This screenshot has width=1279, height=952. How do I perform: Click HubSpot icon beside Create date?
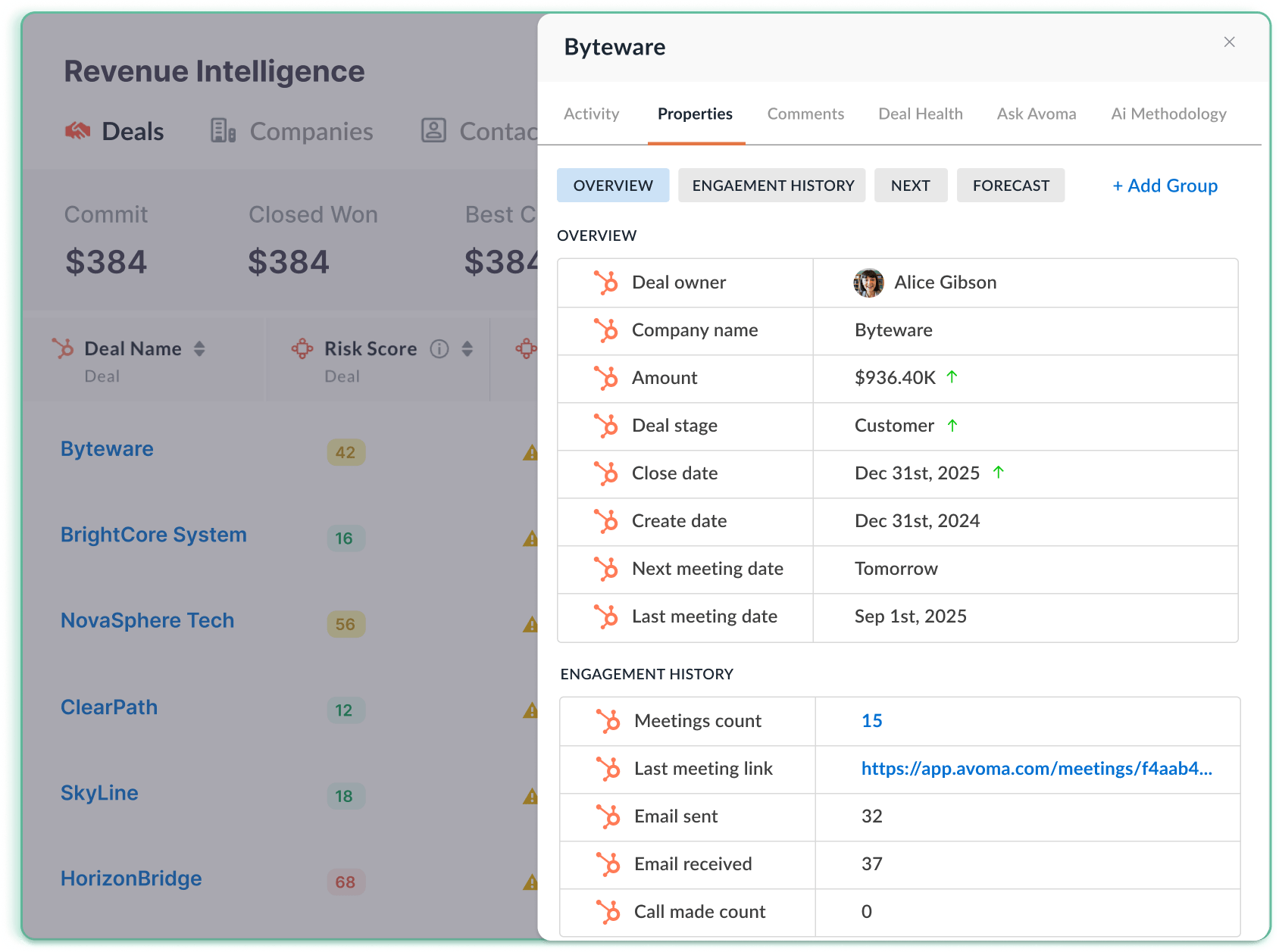(606, 521)
